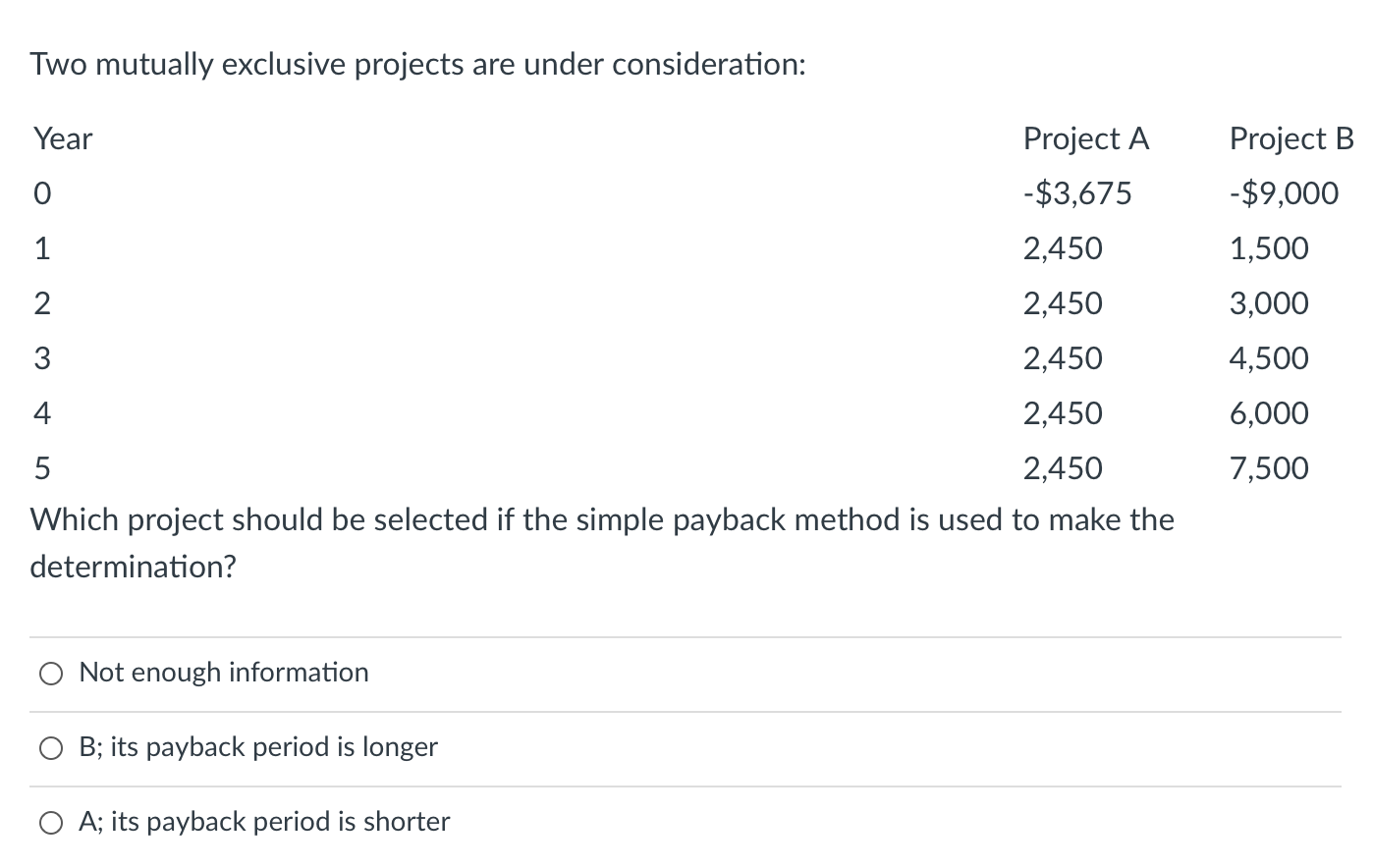1373x868 pixels.
Task: Click the -$3,675 value for Project A
Action: (1078, 193)
